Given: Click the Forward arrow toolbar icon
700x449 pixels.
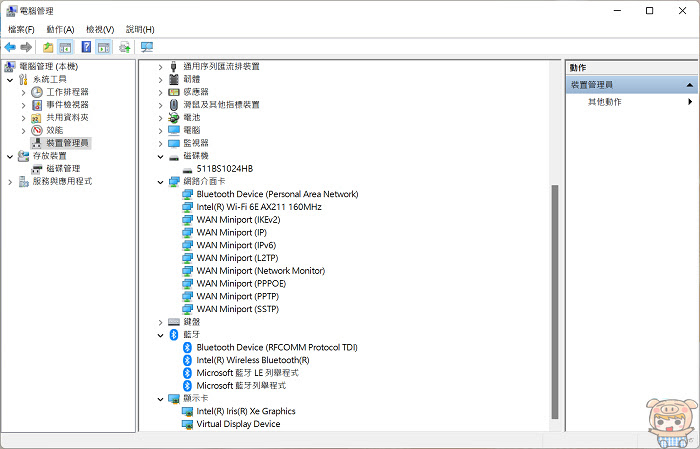Looking at the screenshot, I should 26,47.
